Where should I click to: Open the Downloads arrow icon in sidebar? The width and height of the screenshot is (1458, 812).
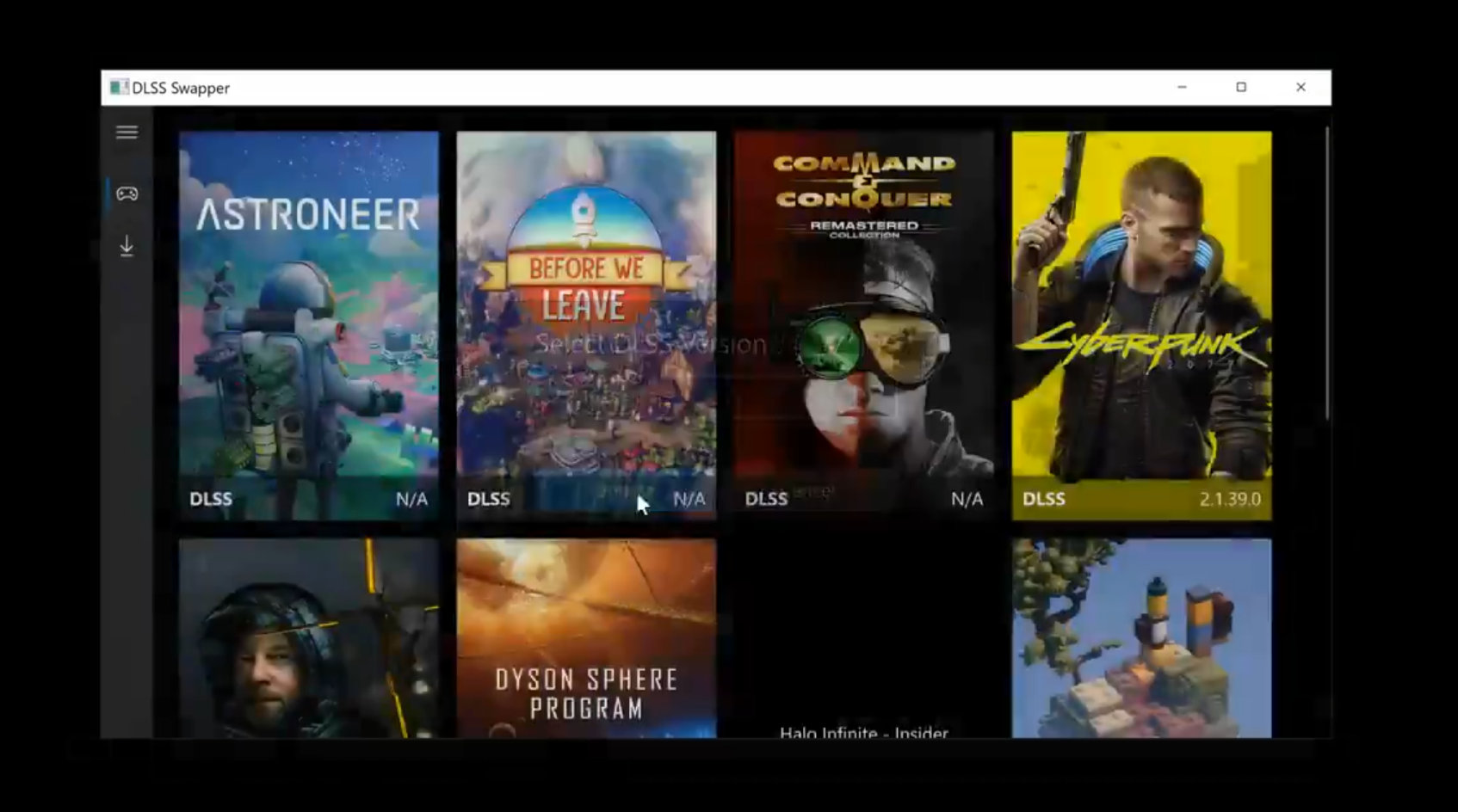pos(127,247)
